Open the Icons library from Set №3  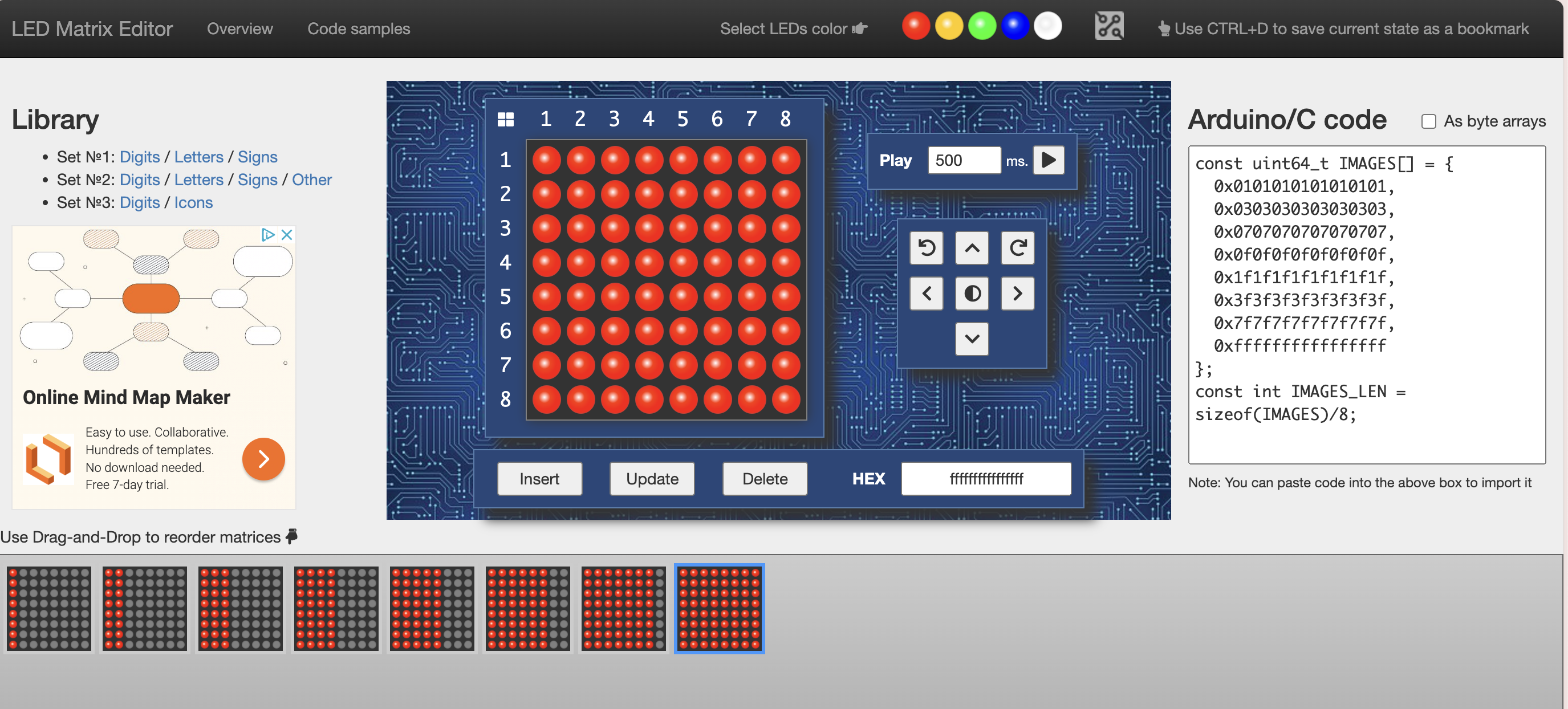tap(193, 202)
